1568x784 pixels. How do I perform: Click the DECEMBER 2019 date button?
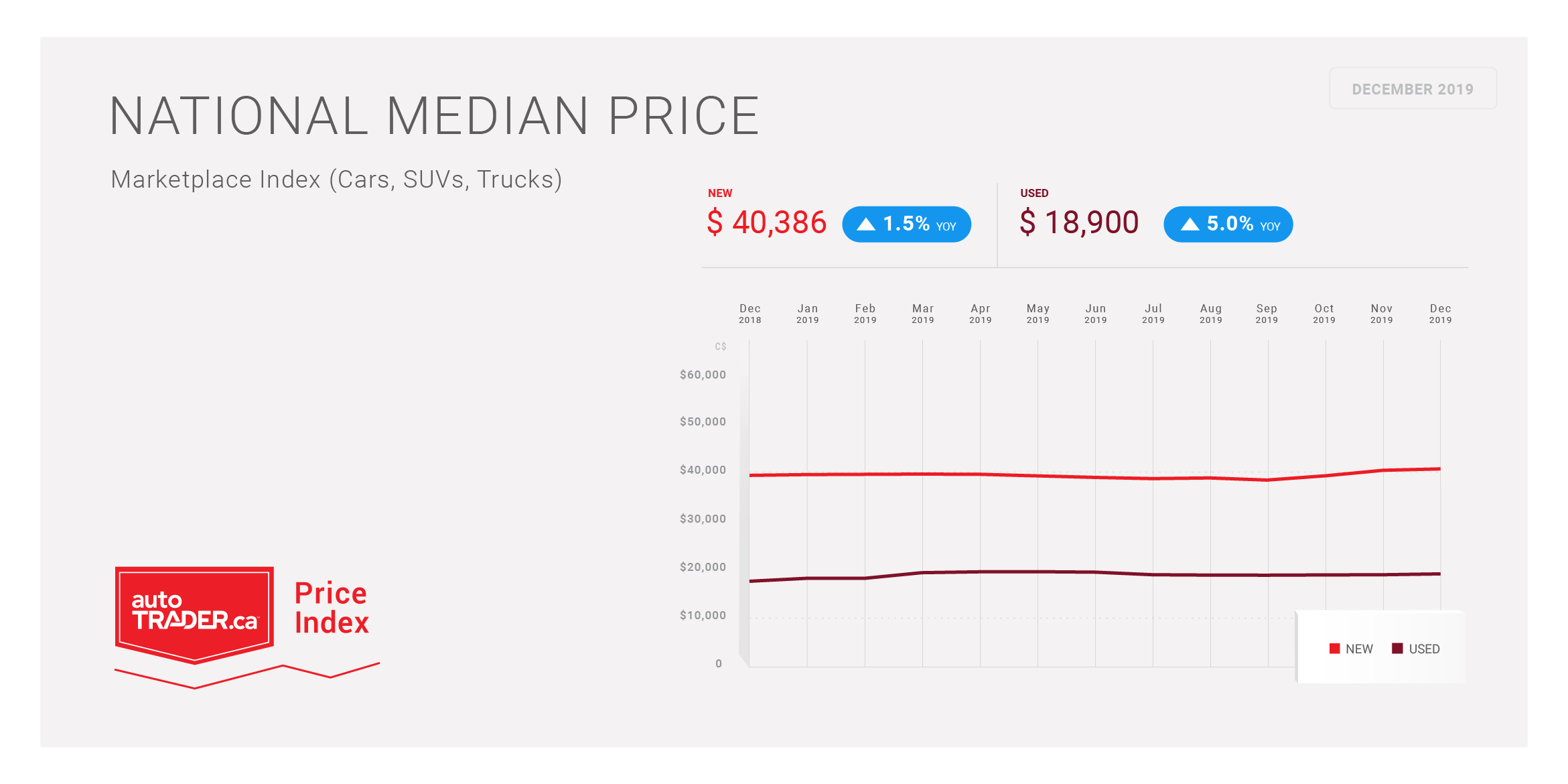[1413, 89]
